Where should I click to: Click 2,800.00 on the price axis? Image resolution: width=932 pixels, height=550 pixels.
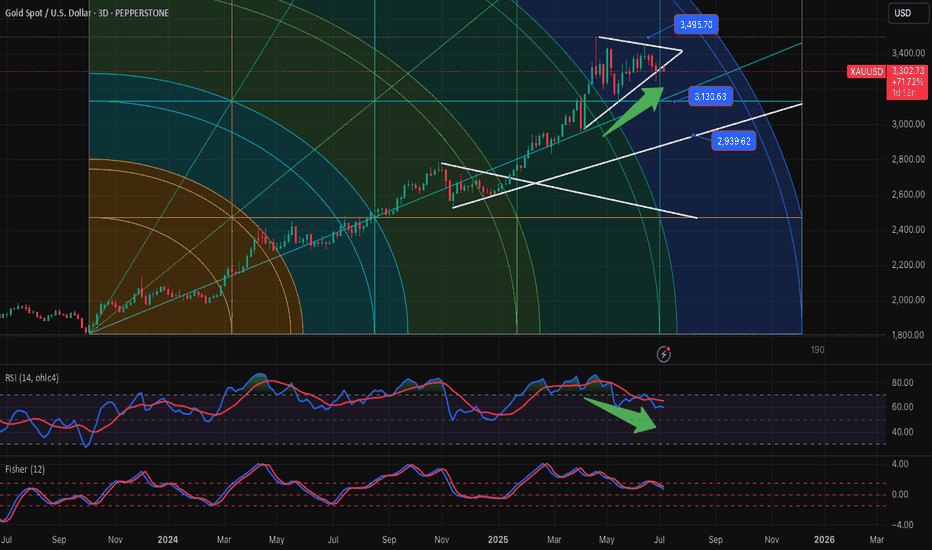coord(908,159)
